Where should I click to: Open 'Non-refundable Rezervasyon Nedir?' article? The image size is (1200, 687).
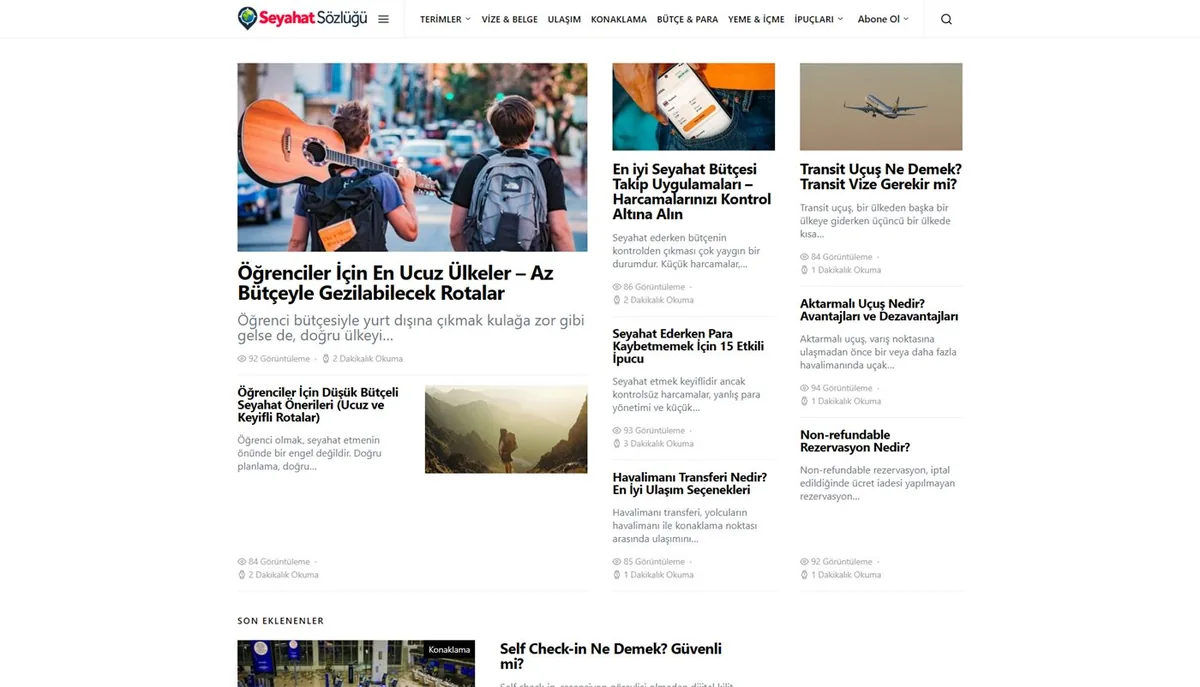click(855, 441)
